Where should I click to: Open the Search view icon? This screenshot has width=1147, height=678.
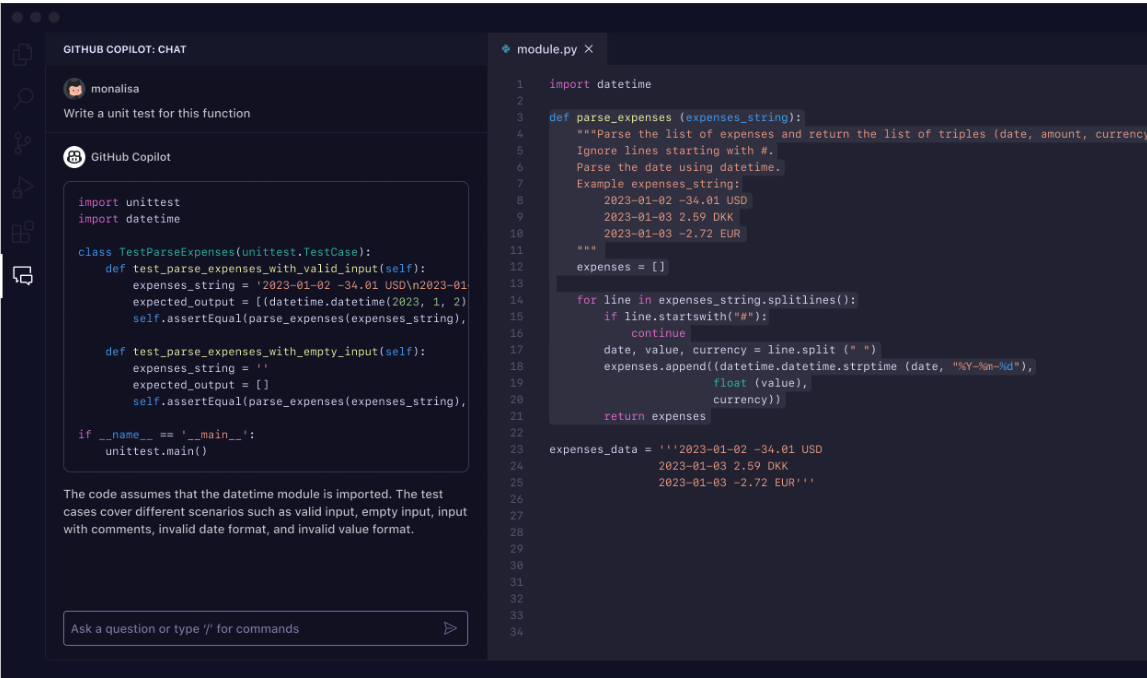[22, 98]
